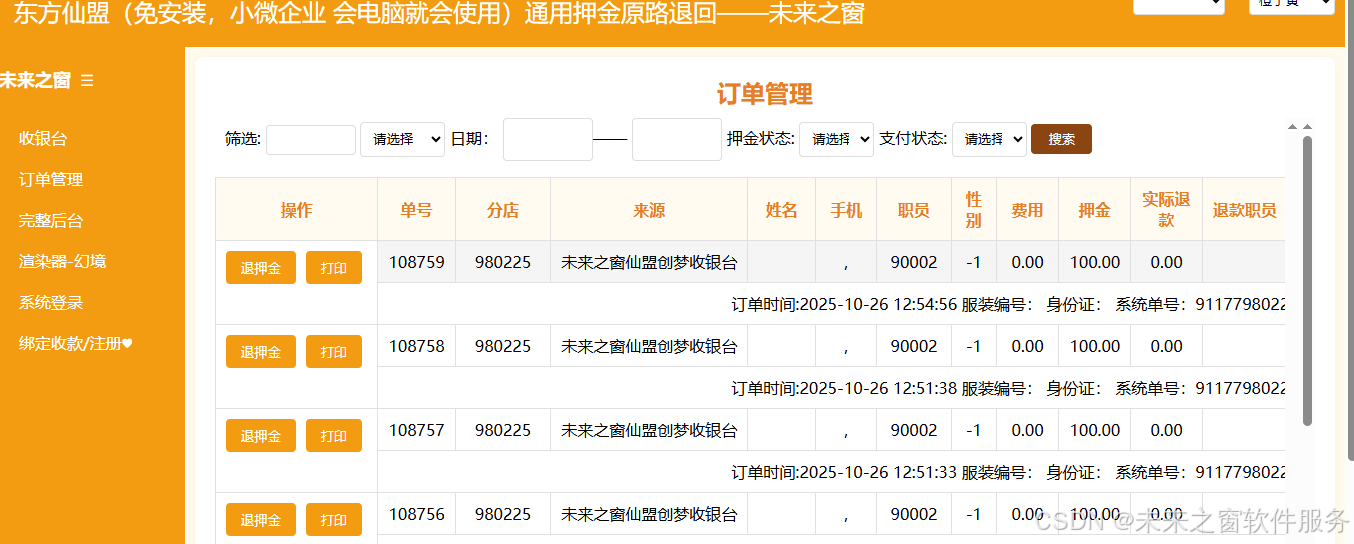Click deposit 100.00 in row 108759
This screenshot has width=1354, height=544.
1095,262
